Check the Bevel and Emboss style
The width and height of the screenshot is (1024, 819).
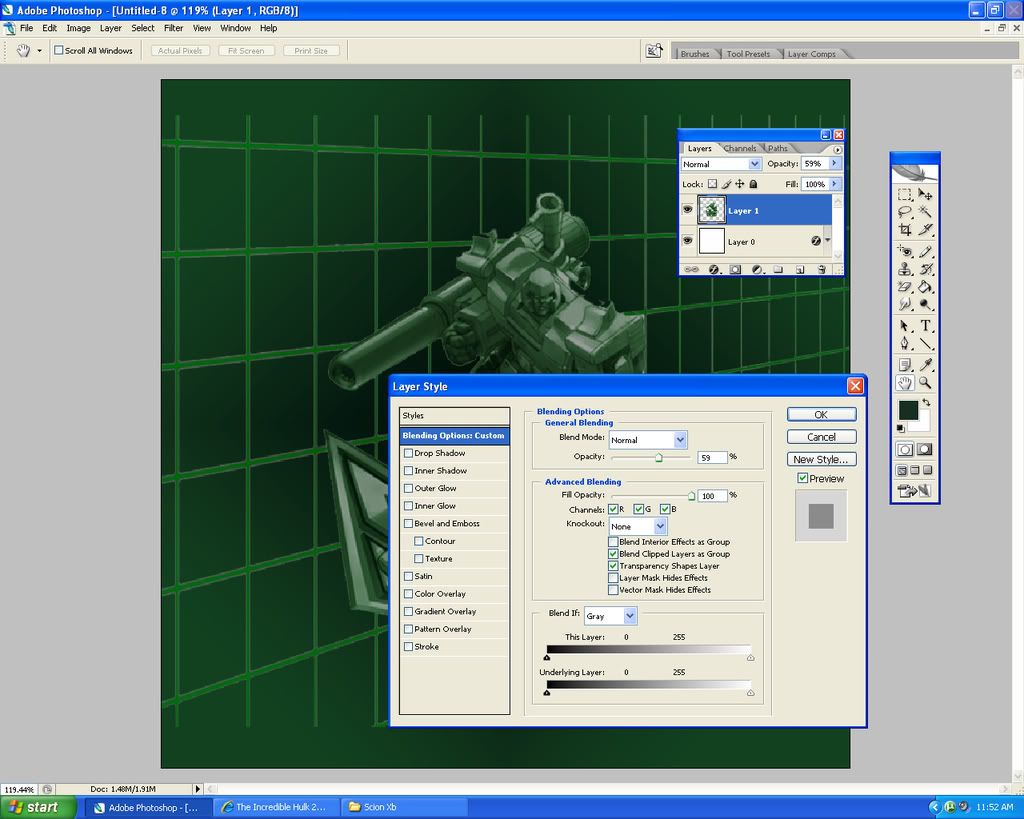click(408, 523)
